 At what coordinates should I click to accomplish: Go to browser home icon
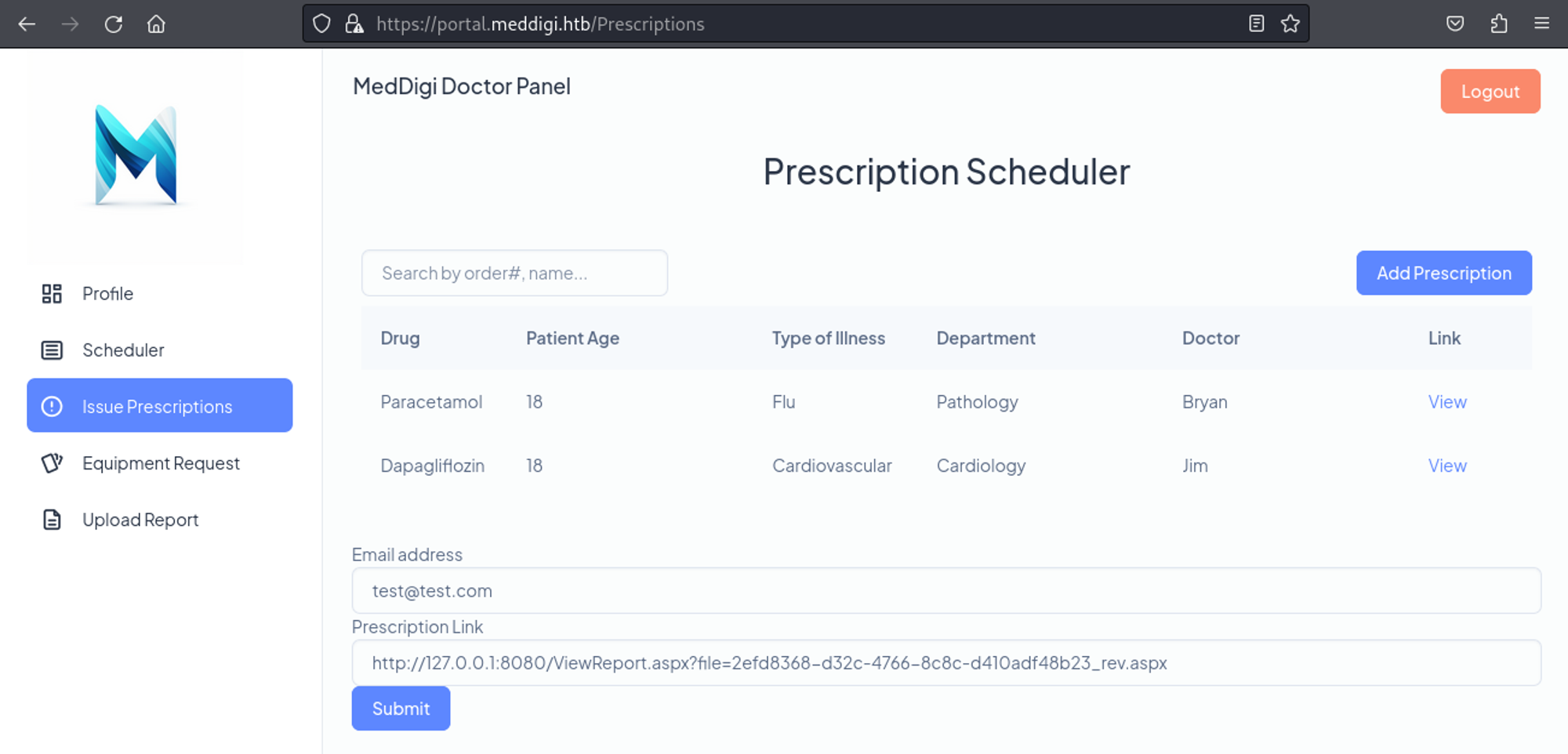pos(156,24)
